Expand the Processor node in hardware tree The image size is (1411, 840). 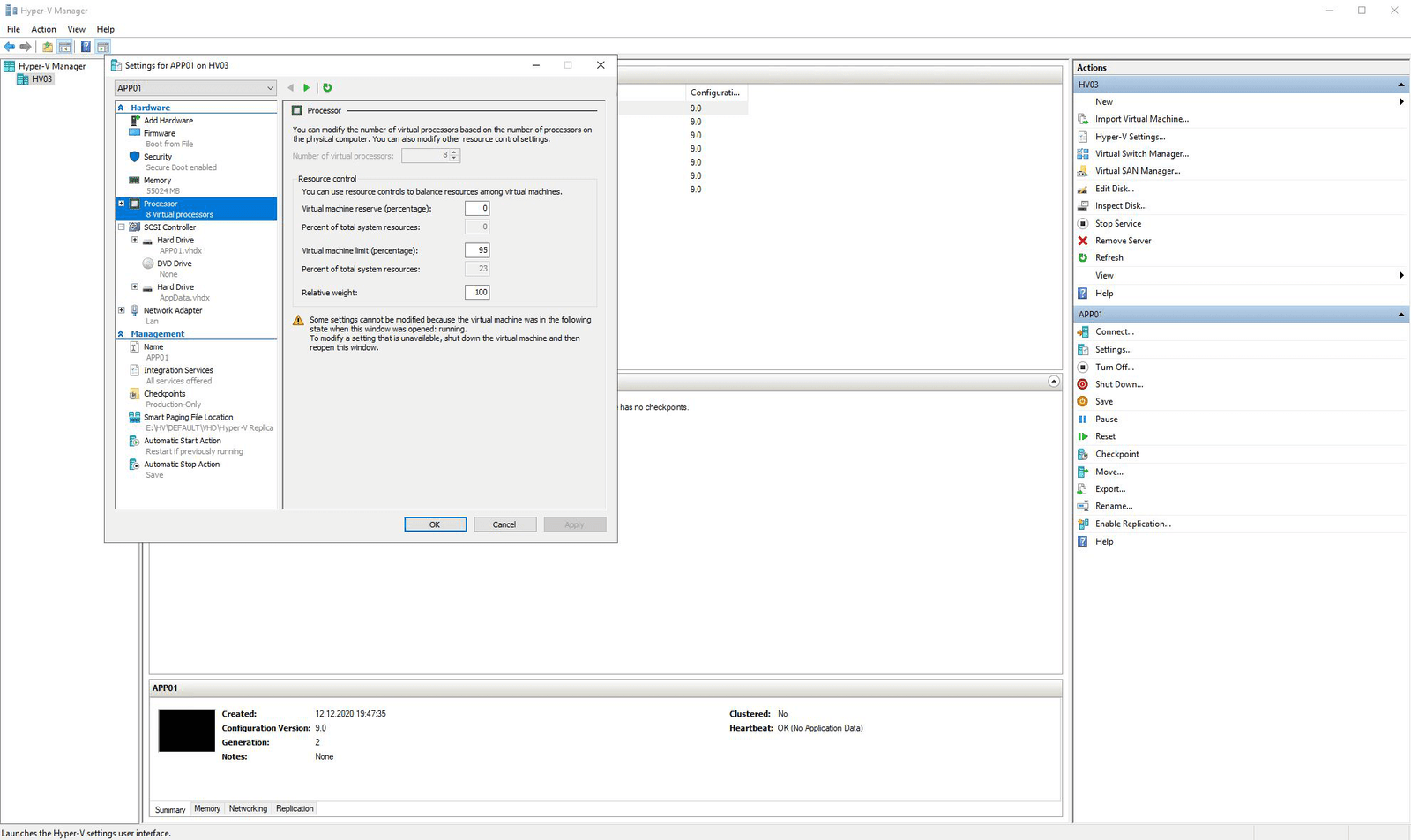(122, 204)
